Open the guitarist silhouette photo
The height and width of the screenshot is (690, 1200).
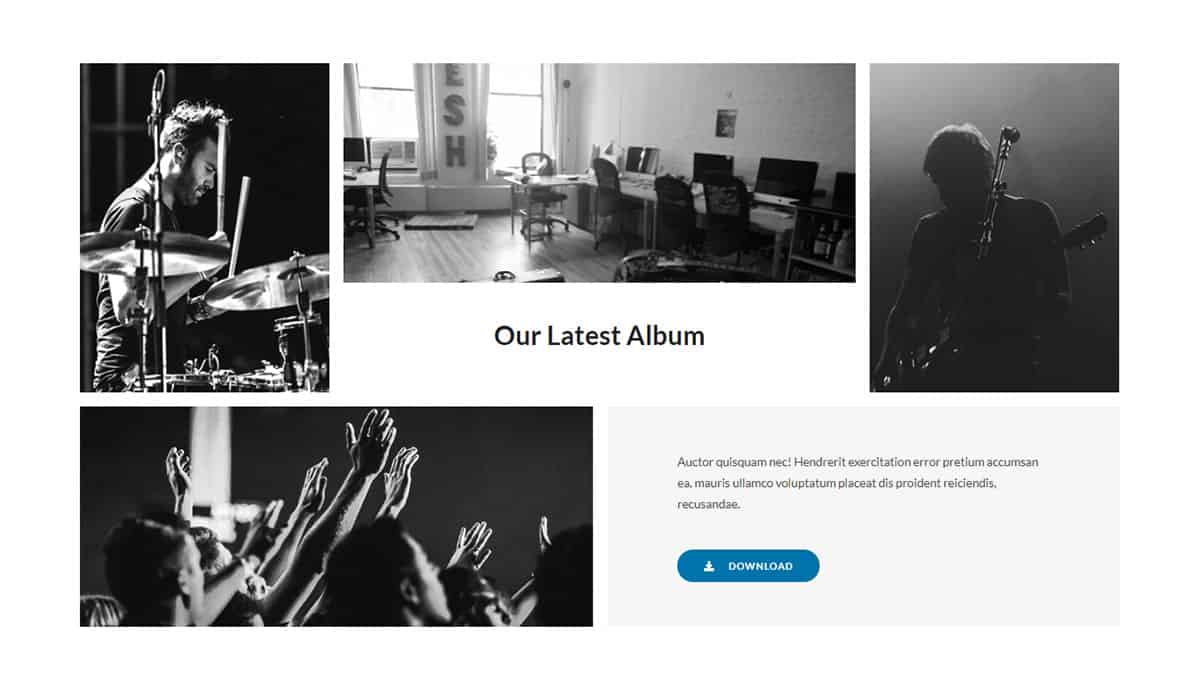click(x=994, y=228)
